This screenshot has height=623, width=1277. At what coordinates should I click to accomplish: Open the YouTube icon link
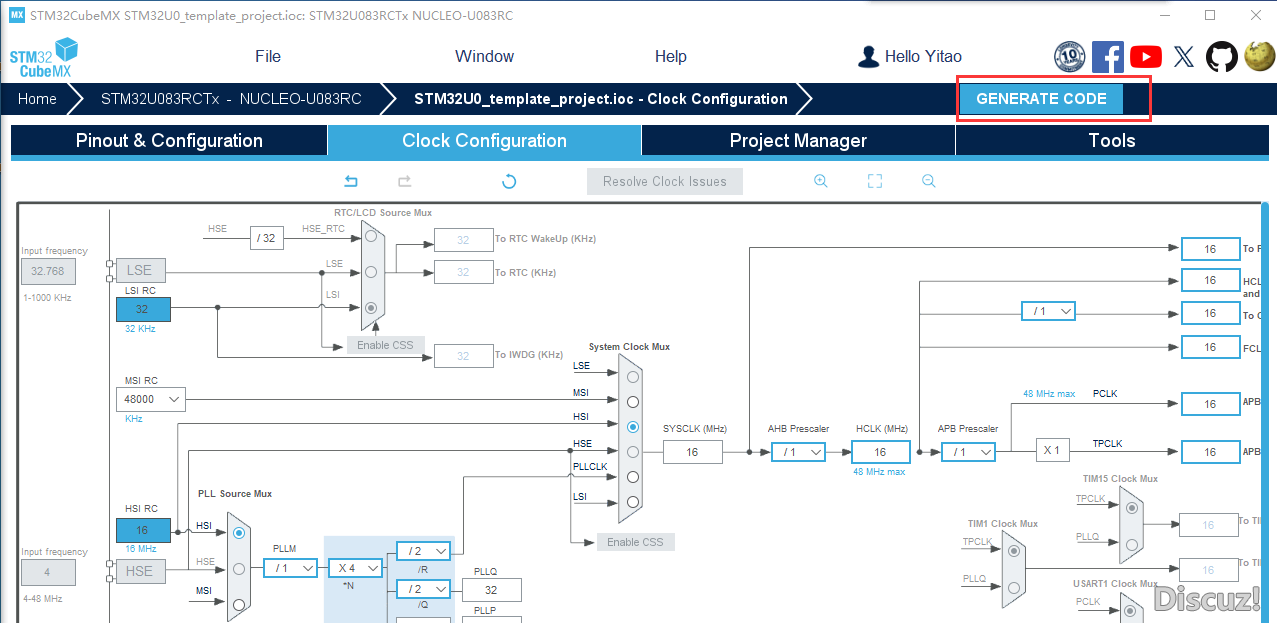[1146, 57]
